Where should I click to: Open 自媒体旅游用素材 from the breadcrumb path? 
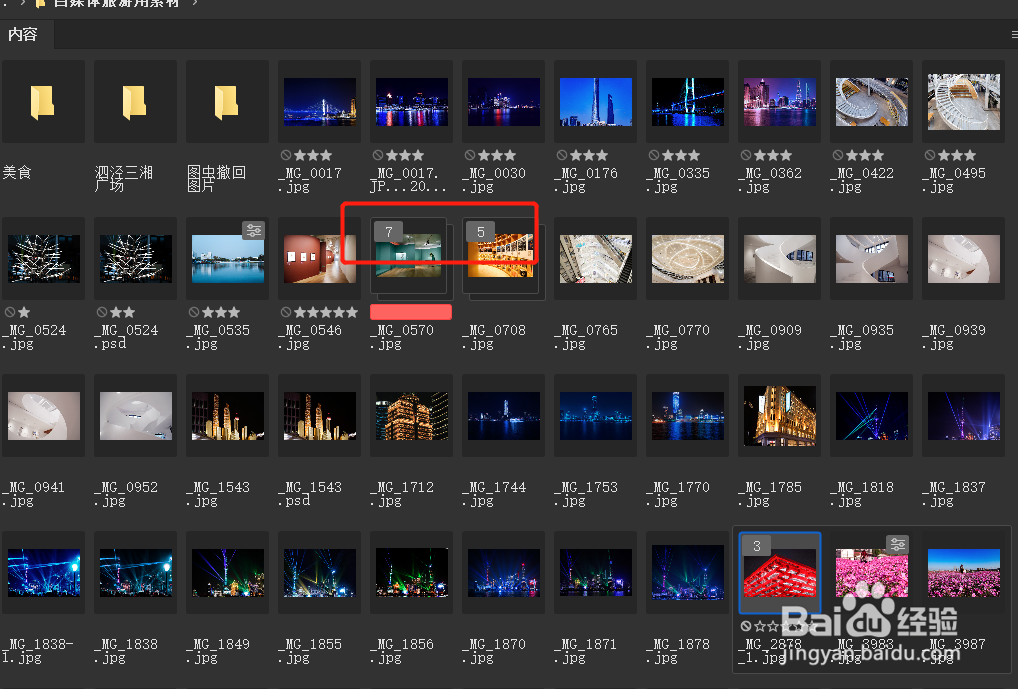click(x=118, y=4)
